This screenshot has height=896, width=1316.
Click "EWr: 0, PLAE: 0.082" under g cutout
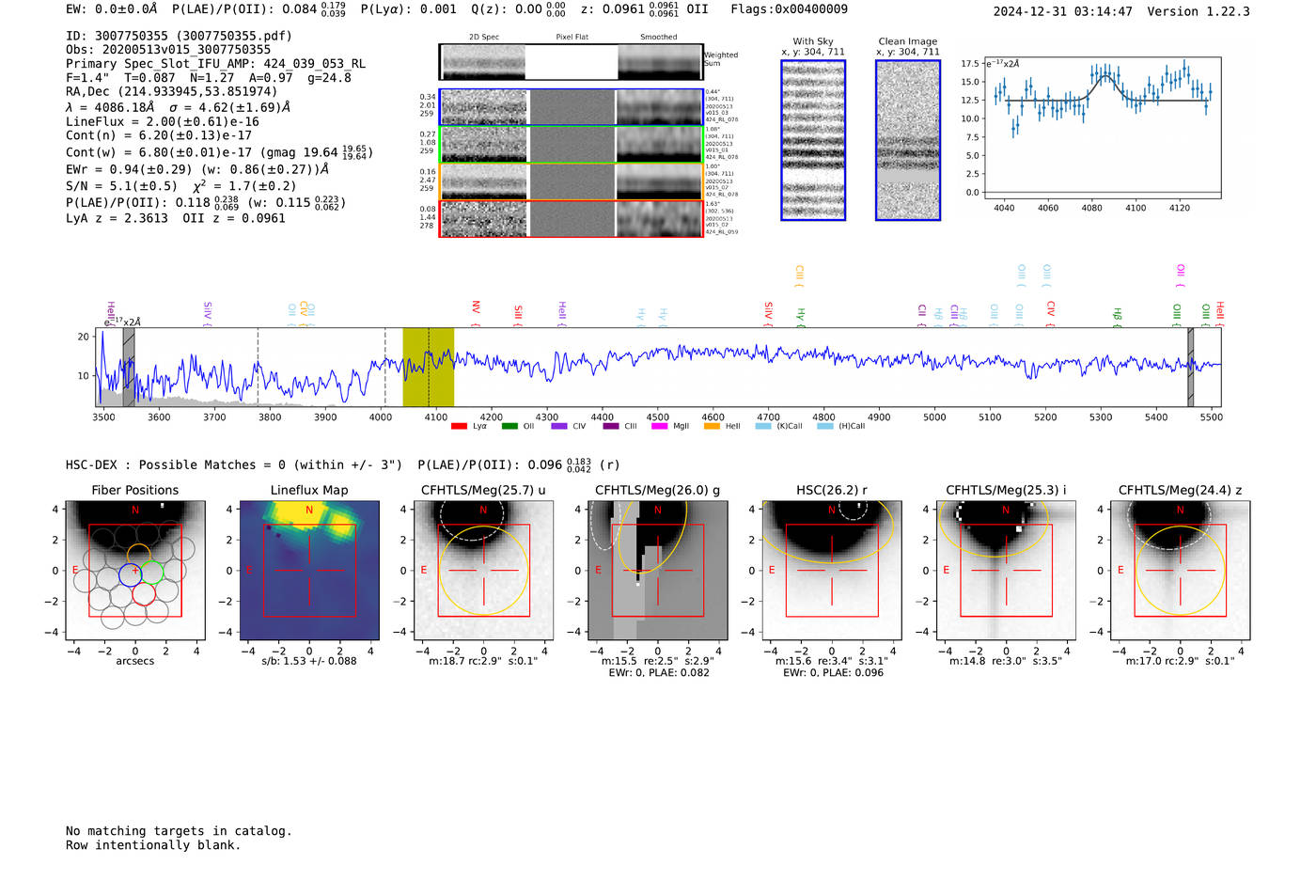659,673
